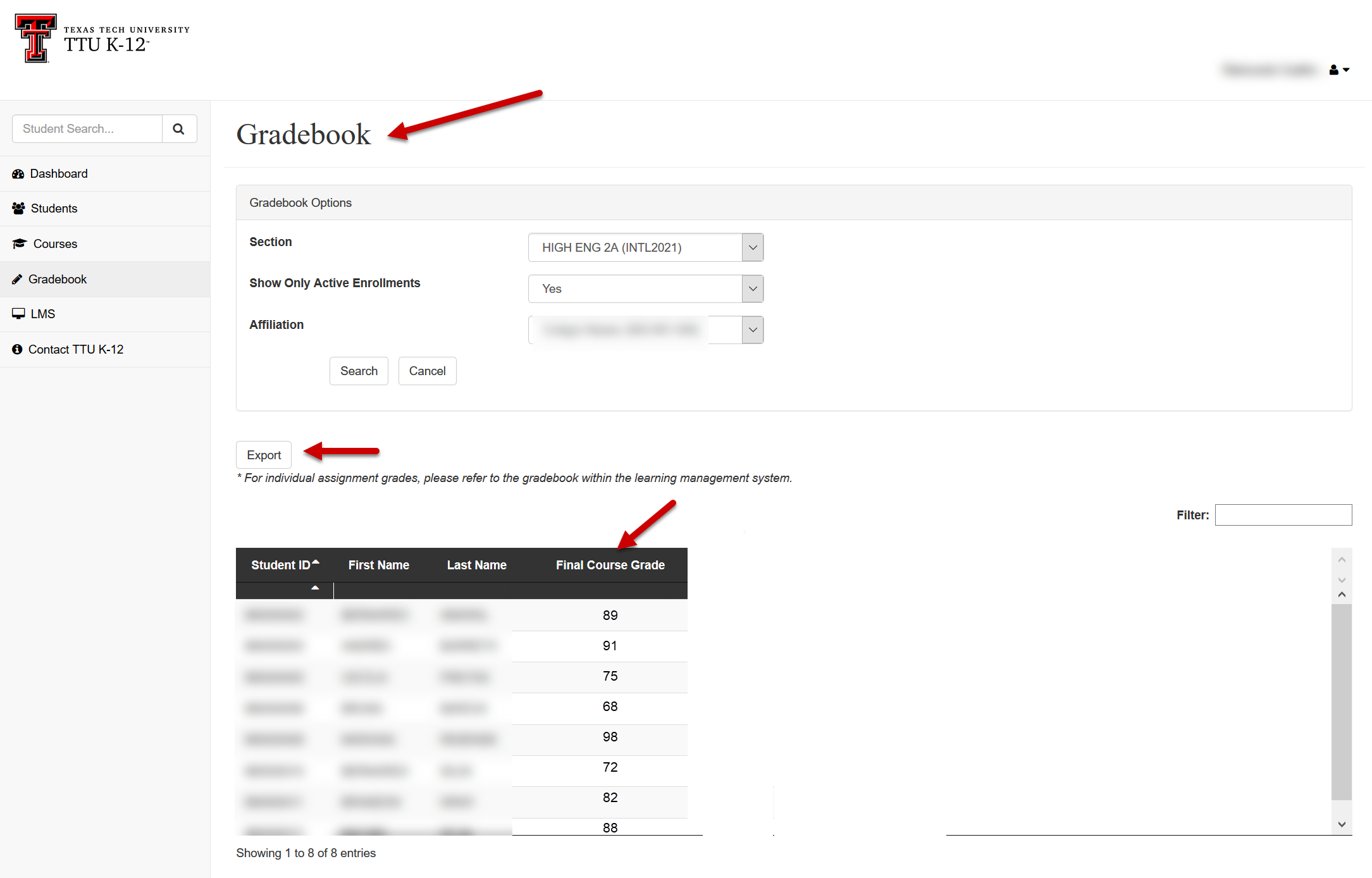Click the Contact TTU K-12 info icon
1372x878 pixels.
click(17, 350)
